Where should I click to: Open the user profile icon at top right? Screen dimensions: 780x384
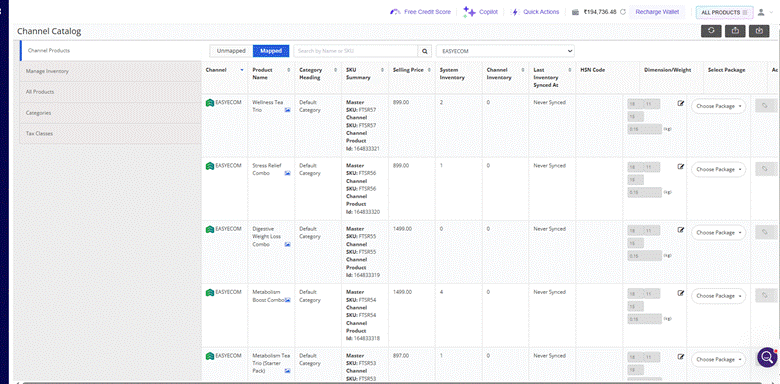pos(760,12)
